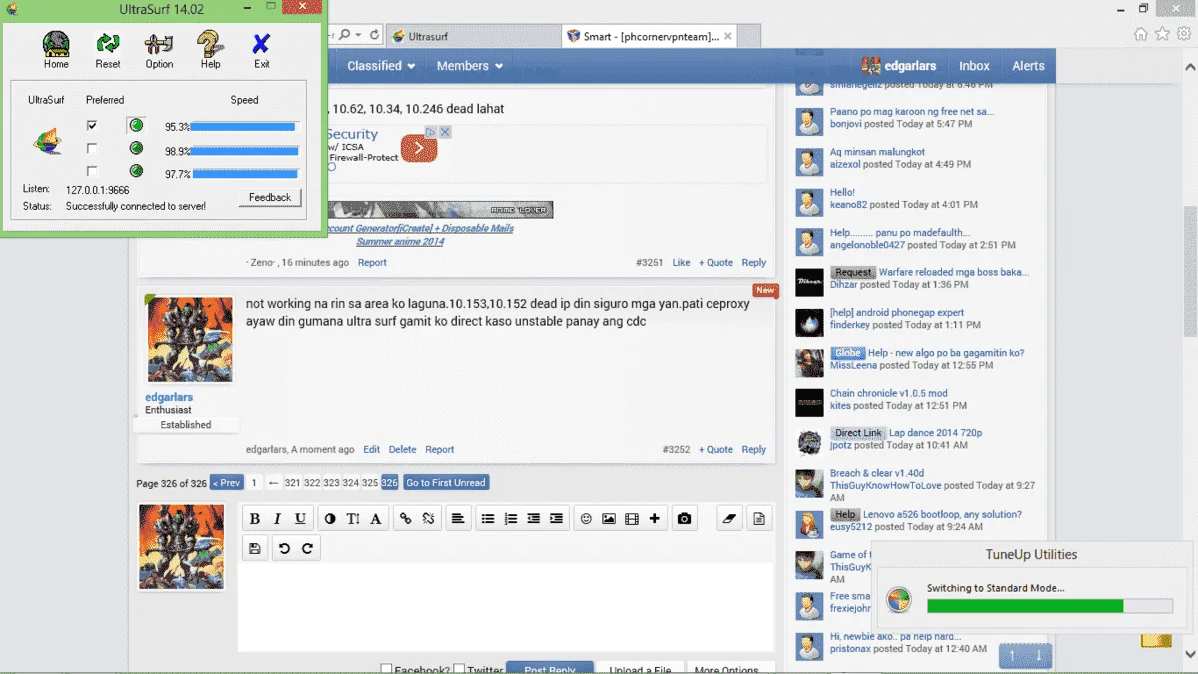The width and height of the screenshot is (1198, 674).
Task: Open Chain chronicle v1.0.5 mod thread
Action: click(889, 393)
